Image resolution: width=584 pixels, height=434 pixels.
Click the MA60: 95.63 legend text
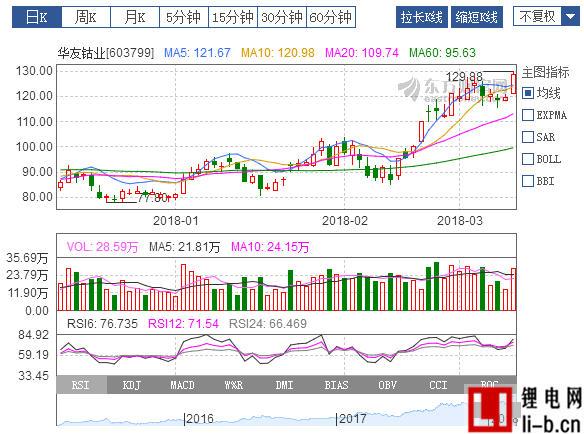(x=442, y=53)
